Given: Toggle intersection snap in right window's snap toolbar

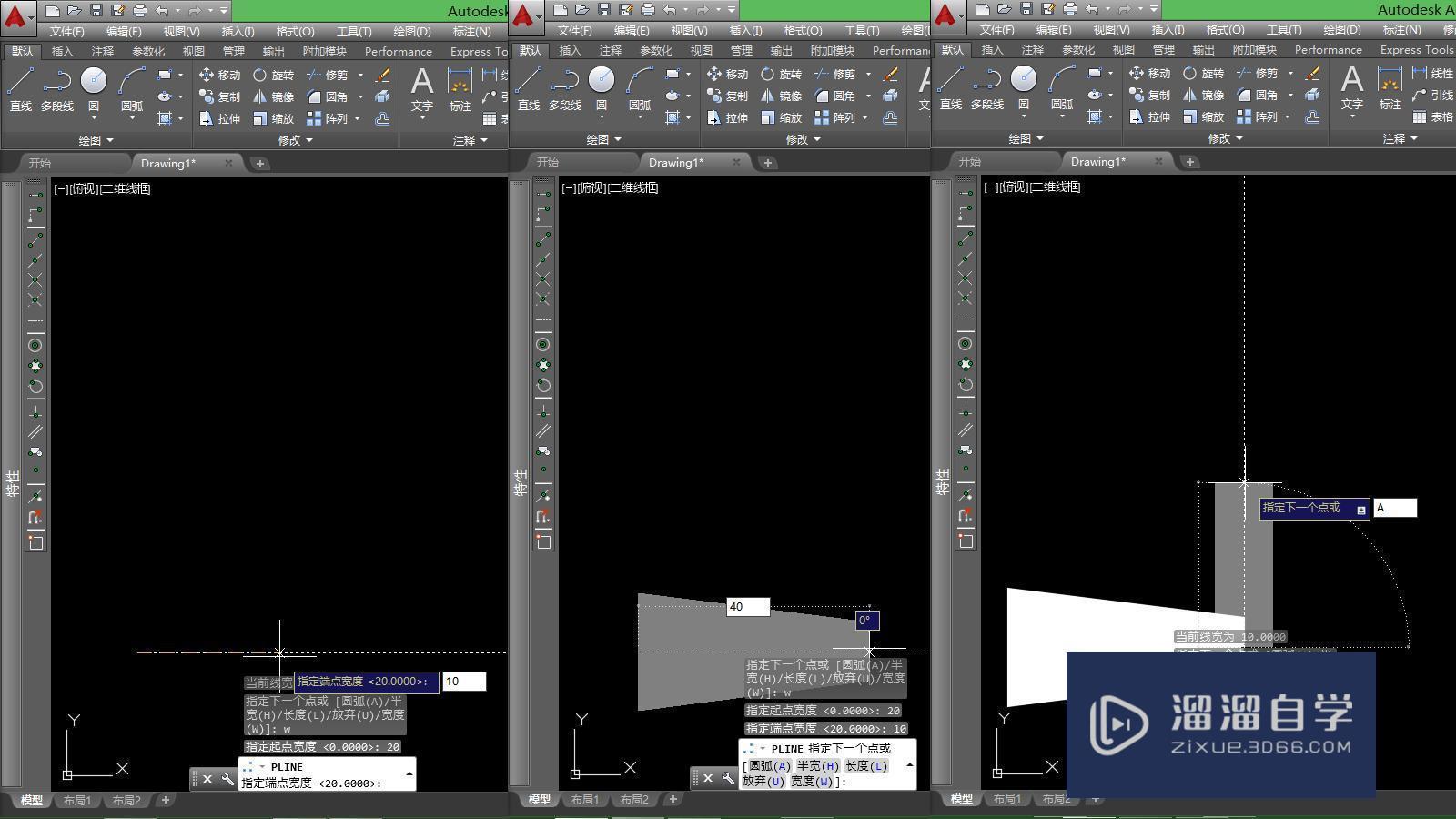Looking at the screenshot, I should coord(966,278).
